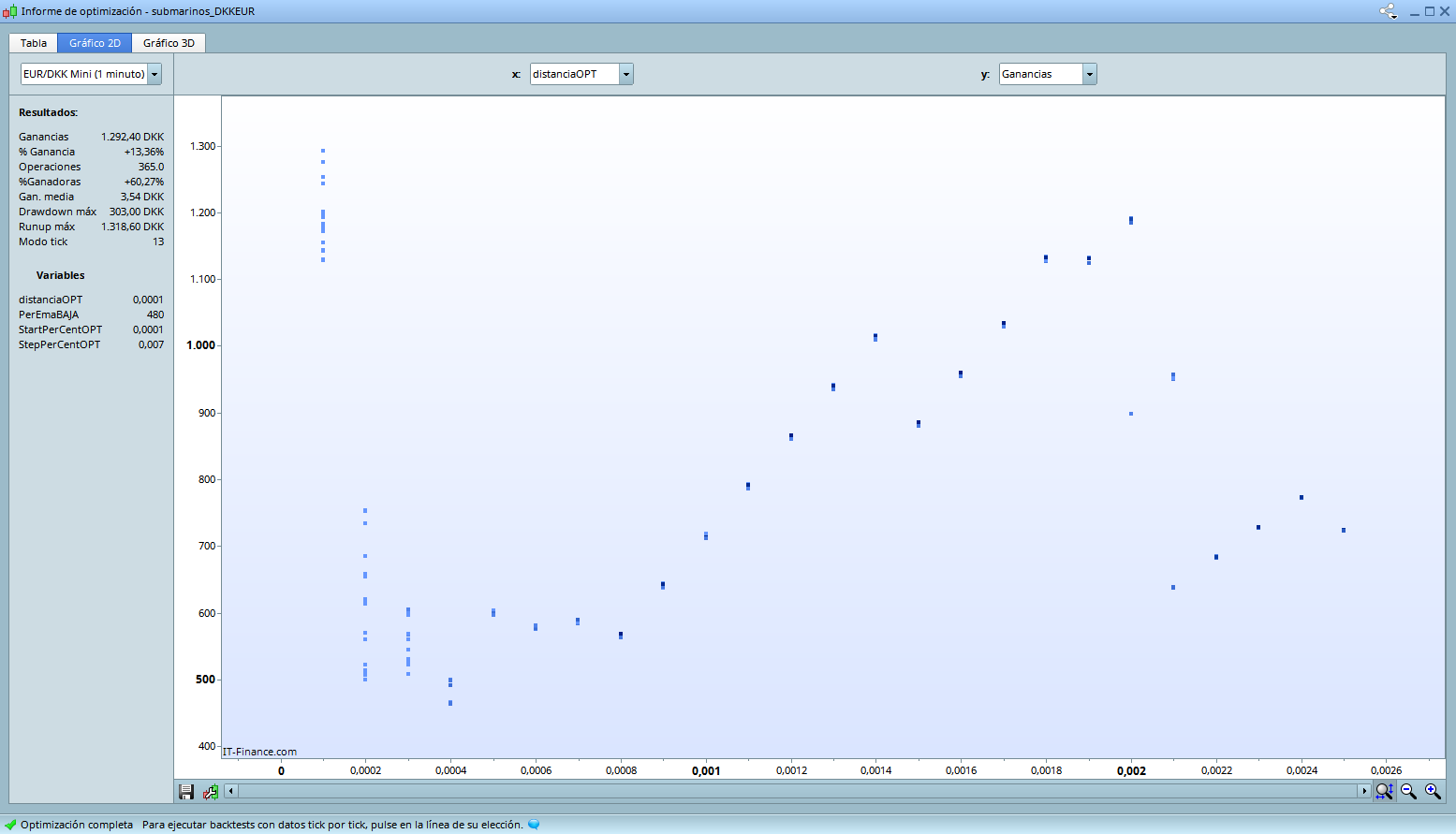Open the y-axis Ganancias dropdown

[1089, 74]
